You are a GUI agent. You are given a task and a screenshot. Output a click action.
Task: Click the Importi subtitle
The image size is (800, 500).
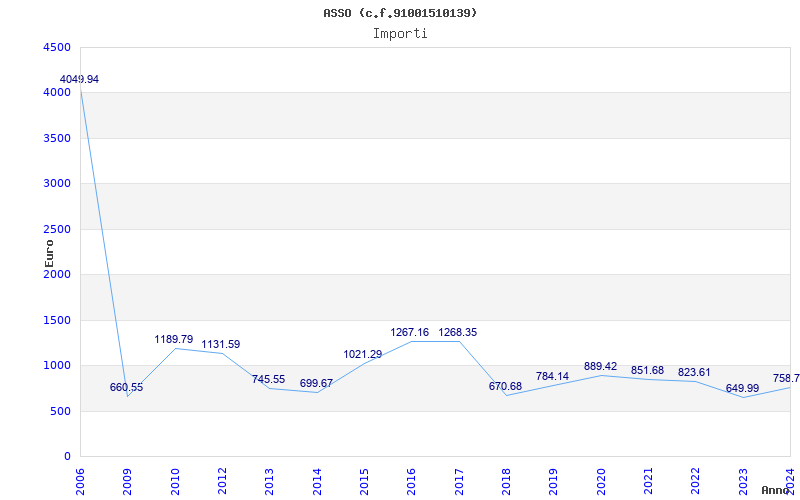pos(400,34)
